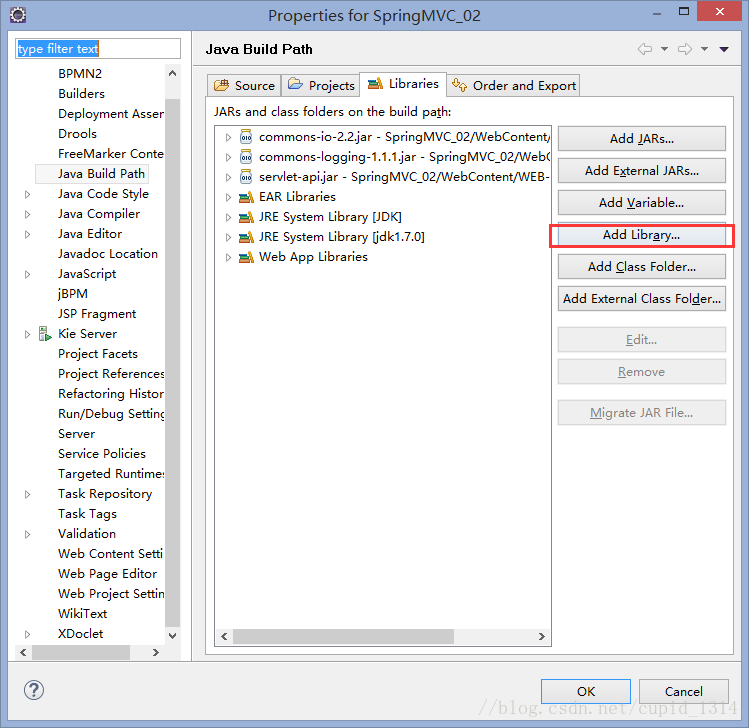Click sidebar vertical scrollbar up arrow
Viewport: 749px width, 728px height.
click(172, 73)
